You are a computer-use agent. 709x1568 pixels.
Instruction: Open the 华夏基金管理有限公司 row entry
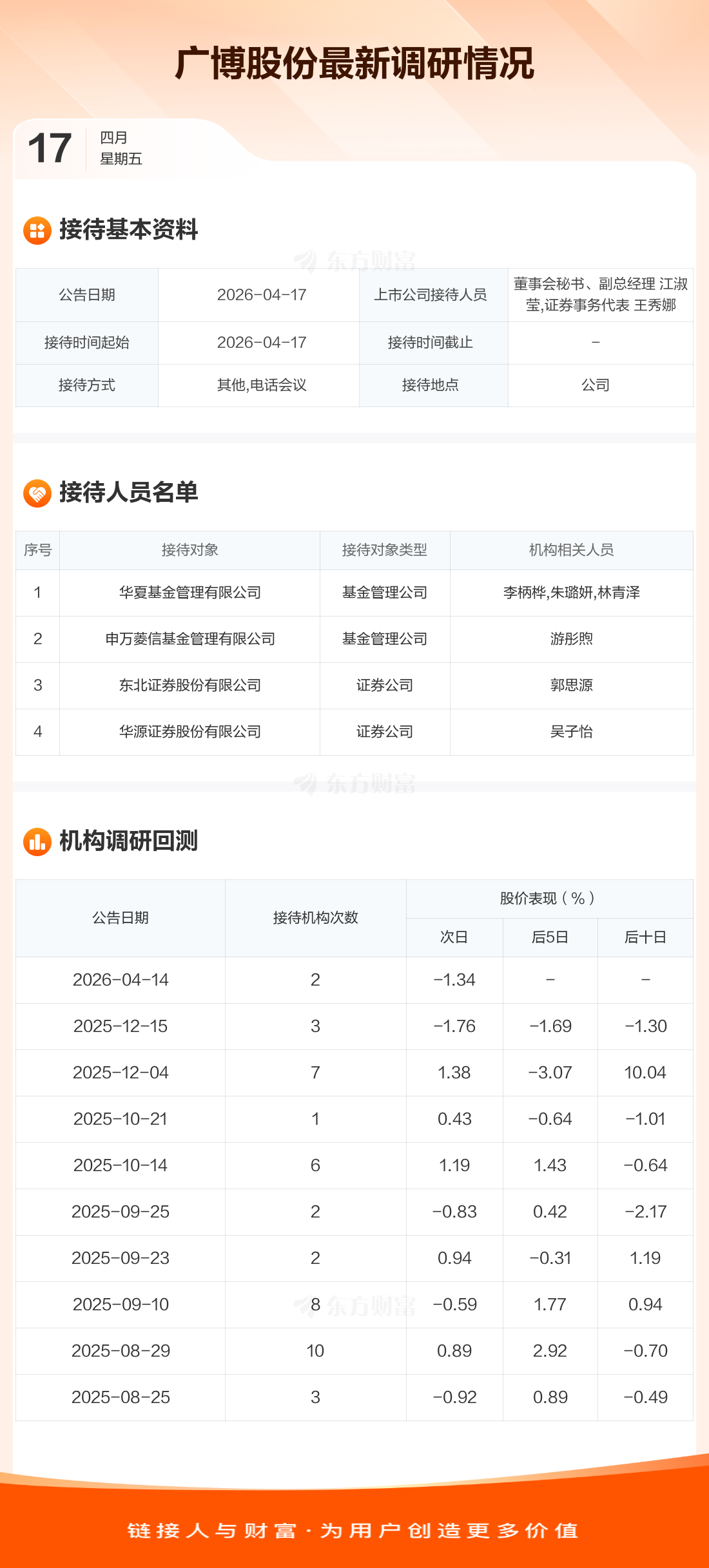tap(190, 593)
